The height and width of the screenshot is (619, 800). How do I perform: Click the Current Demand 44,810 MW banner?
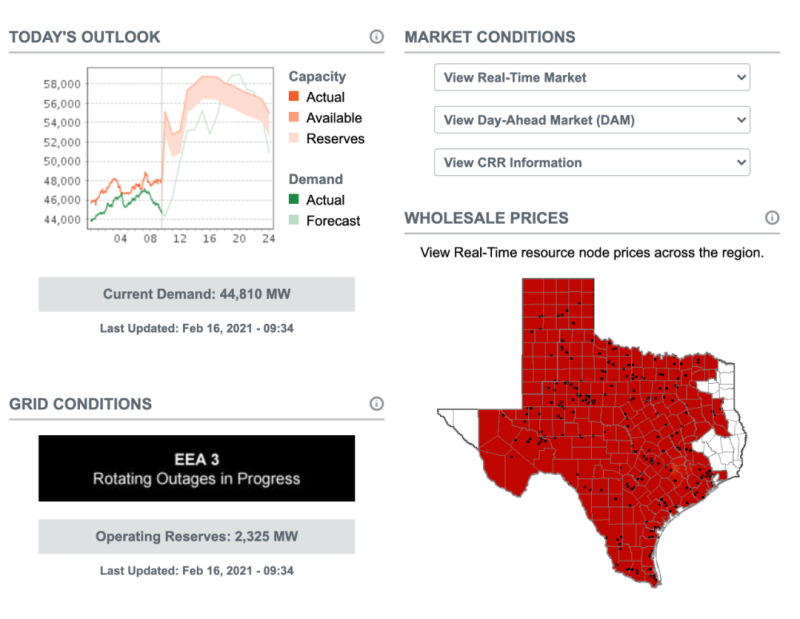(196, 295)
